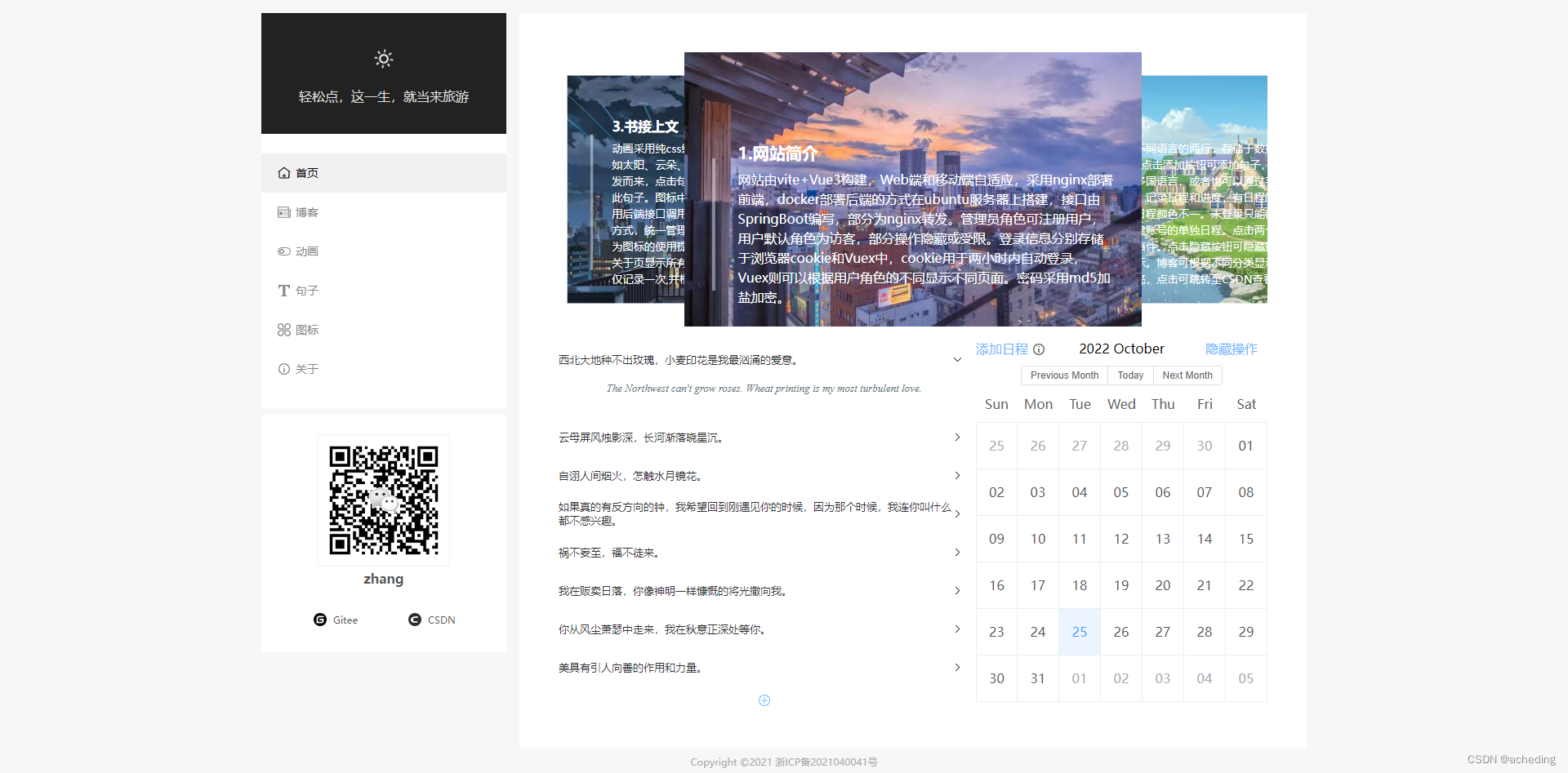Click the English translation 'The Northwest can't grow roses'

(x=764, y=389)
